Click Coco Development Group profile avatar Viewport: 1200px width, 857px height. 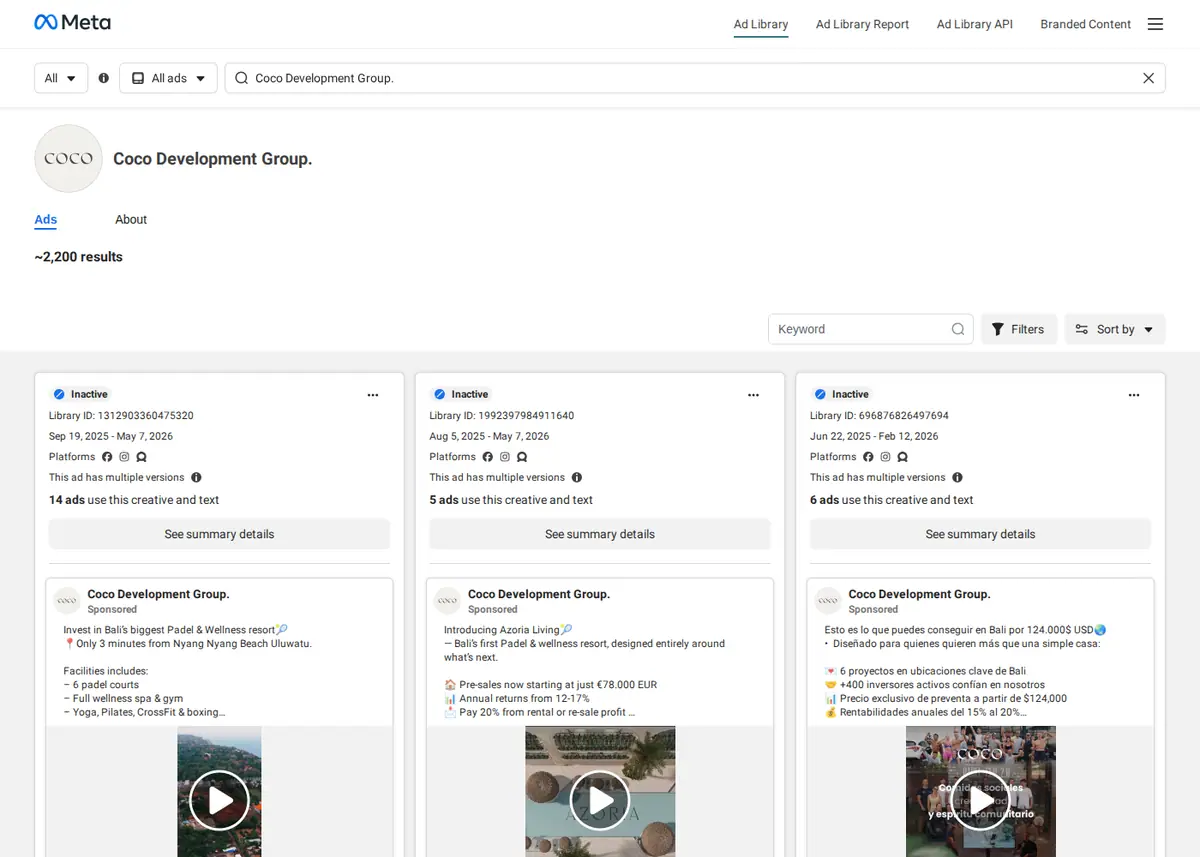coord(68,158)
